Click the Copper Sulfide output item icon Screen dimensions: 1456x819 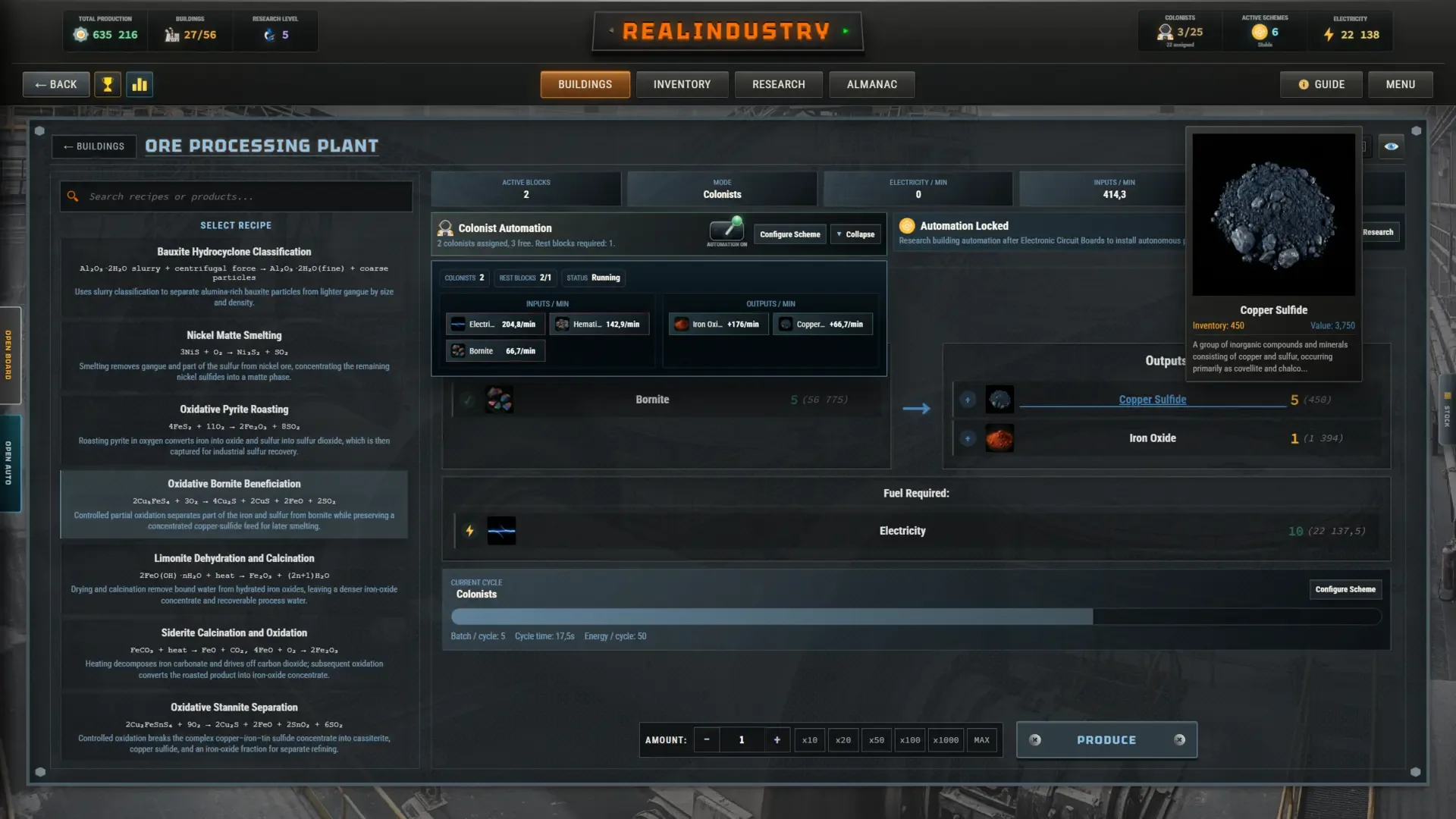(999, 400)
